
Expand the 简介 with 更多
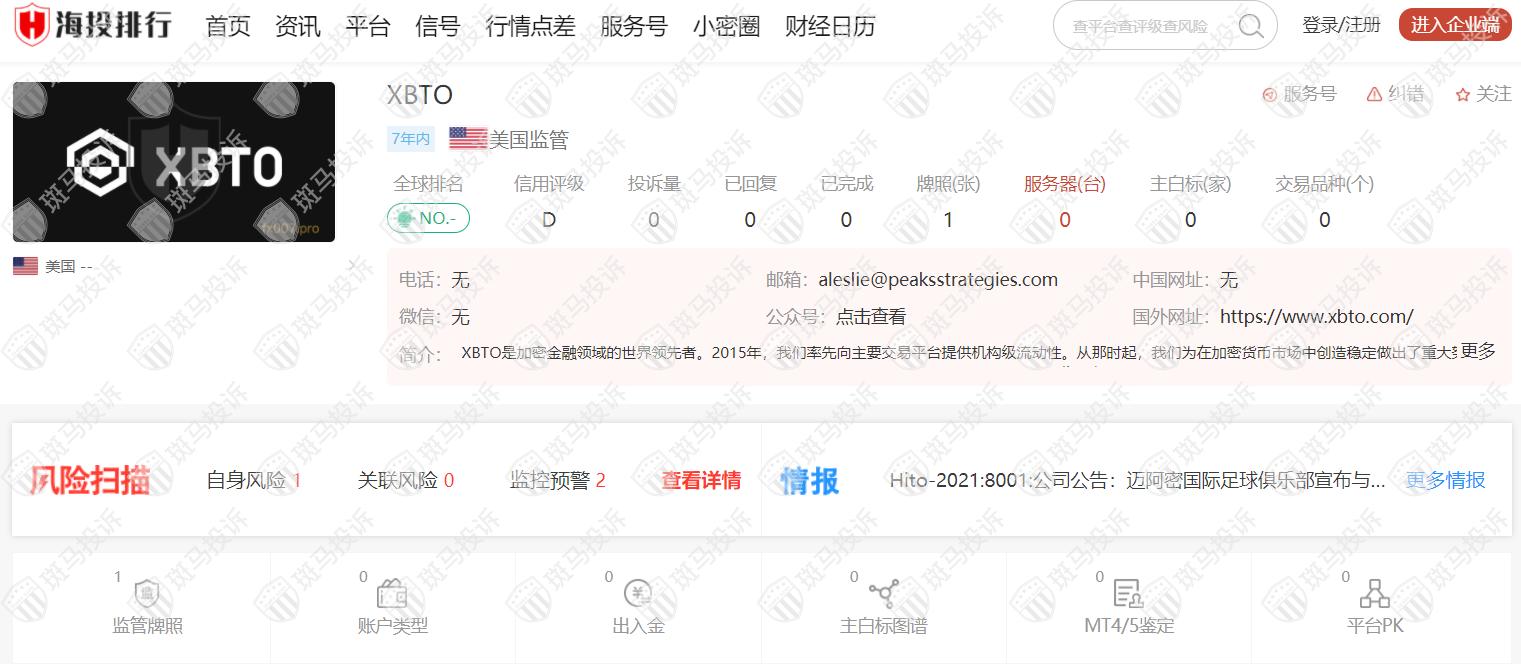[x=1478, y=351]
